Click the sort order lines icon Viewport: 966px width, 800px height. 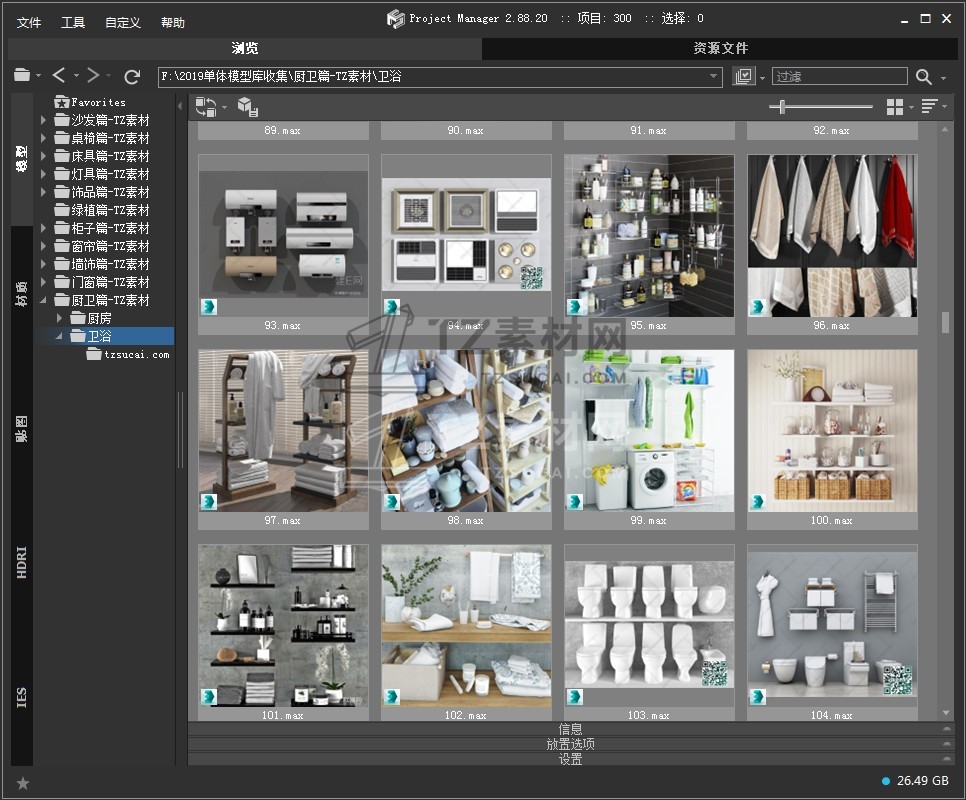[x=929, y=107]
